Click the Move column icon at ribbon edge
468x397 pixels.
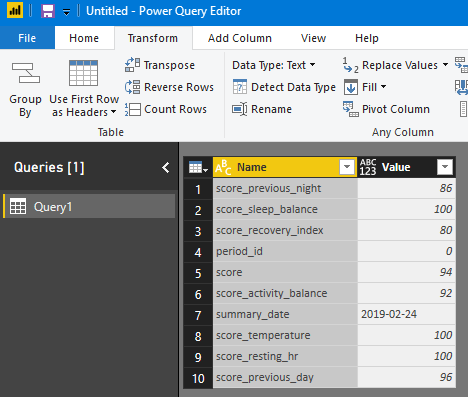pyautogui.click(x=462, y=87)
